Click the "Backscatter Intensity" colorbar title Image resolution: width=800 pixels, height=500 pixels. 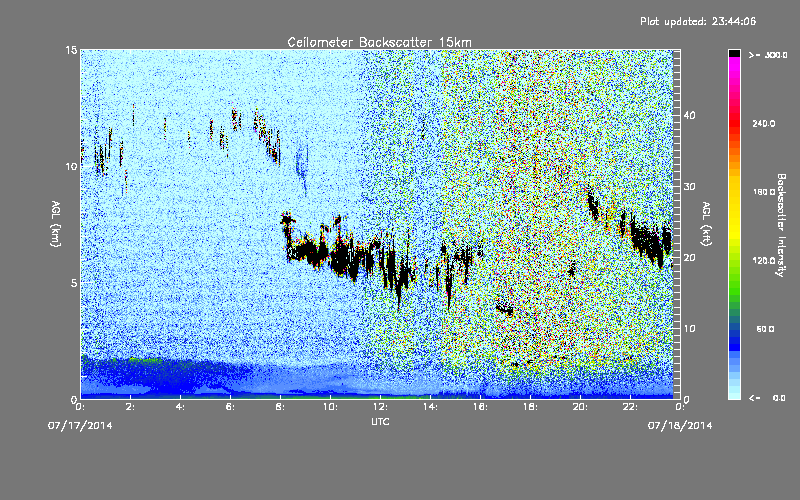(x=781, y=225)
